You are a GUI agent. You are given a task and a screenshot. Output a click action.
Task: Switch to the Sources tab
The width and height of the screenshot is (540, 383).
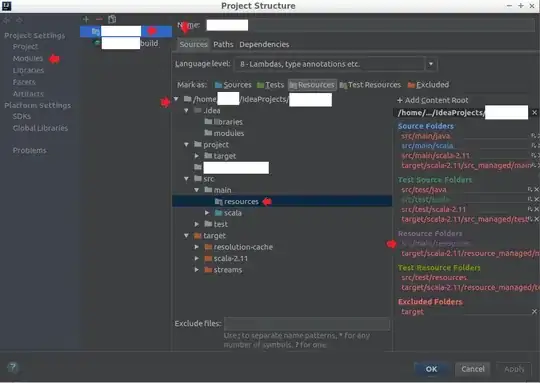(194, 44)
